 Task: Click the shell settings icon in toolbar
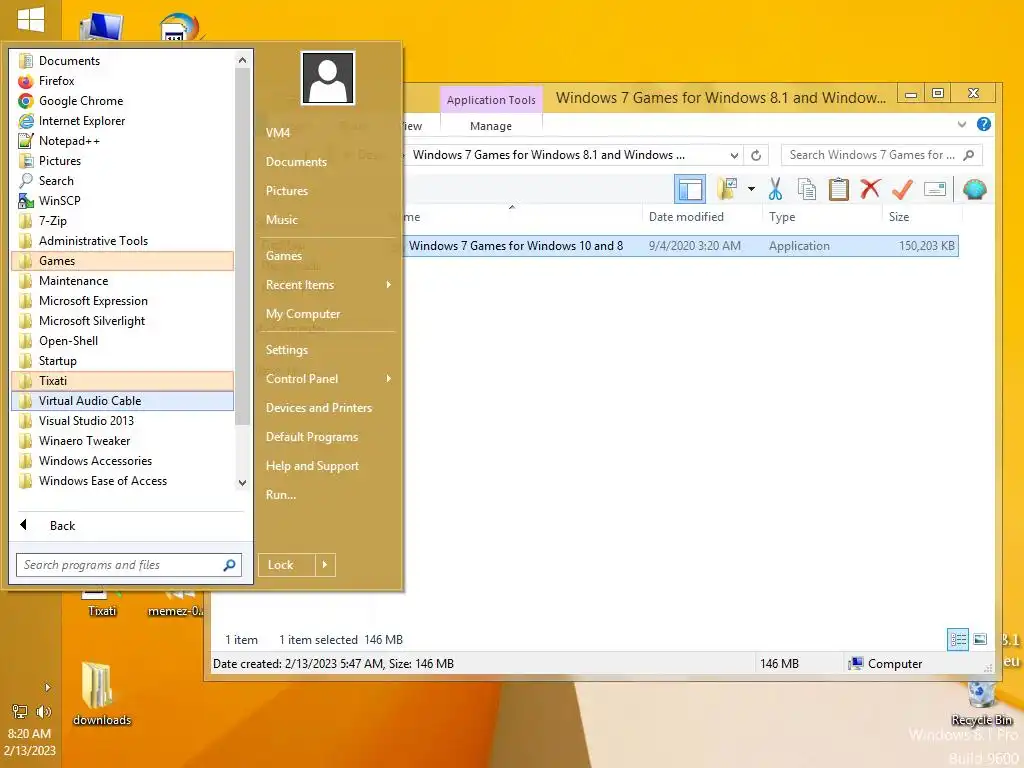pos(974,189)
